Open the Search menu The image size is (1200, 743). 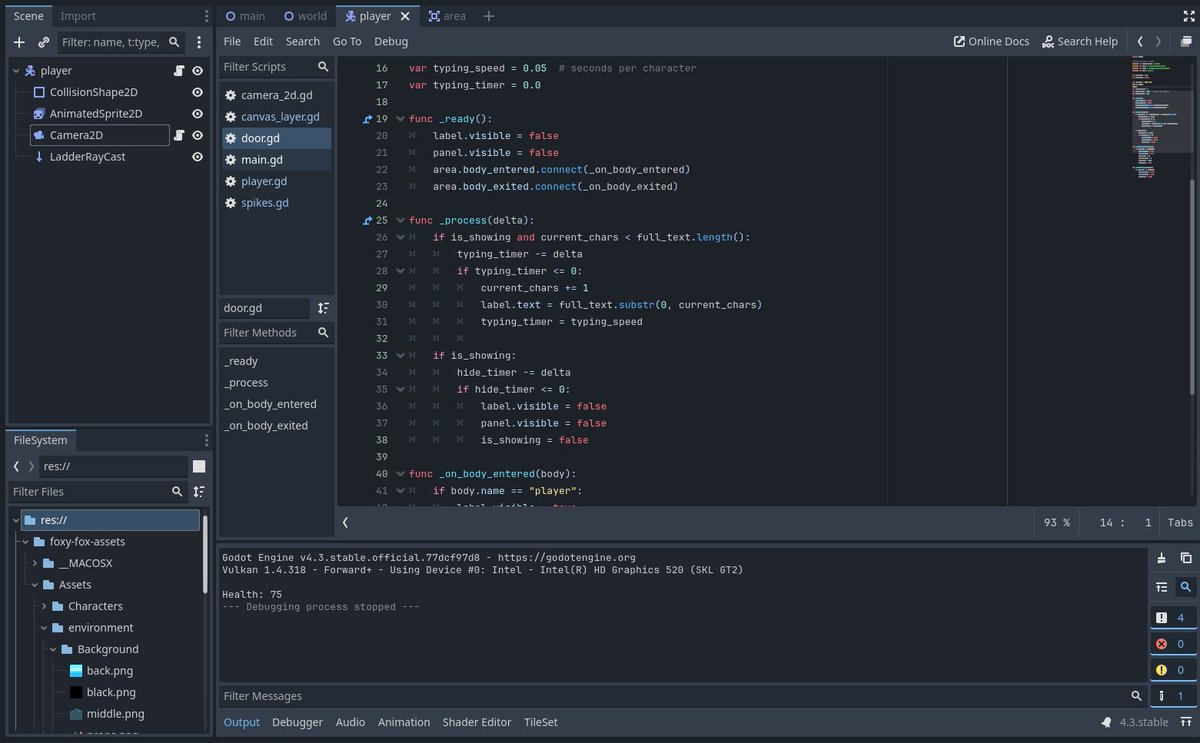303,42
